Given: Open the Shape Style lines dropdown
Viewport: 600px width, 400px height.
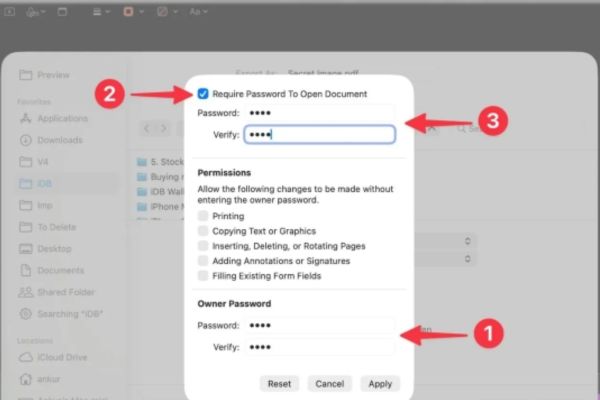Looking at the screenshot, I should [x=101, y=12].
